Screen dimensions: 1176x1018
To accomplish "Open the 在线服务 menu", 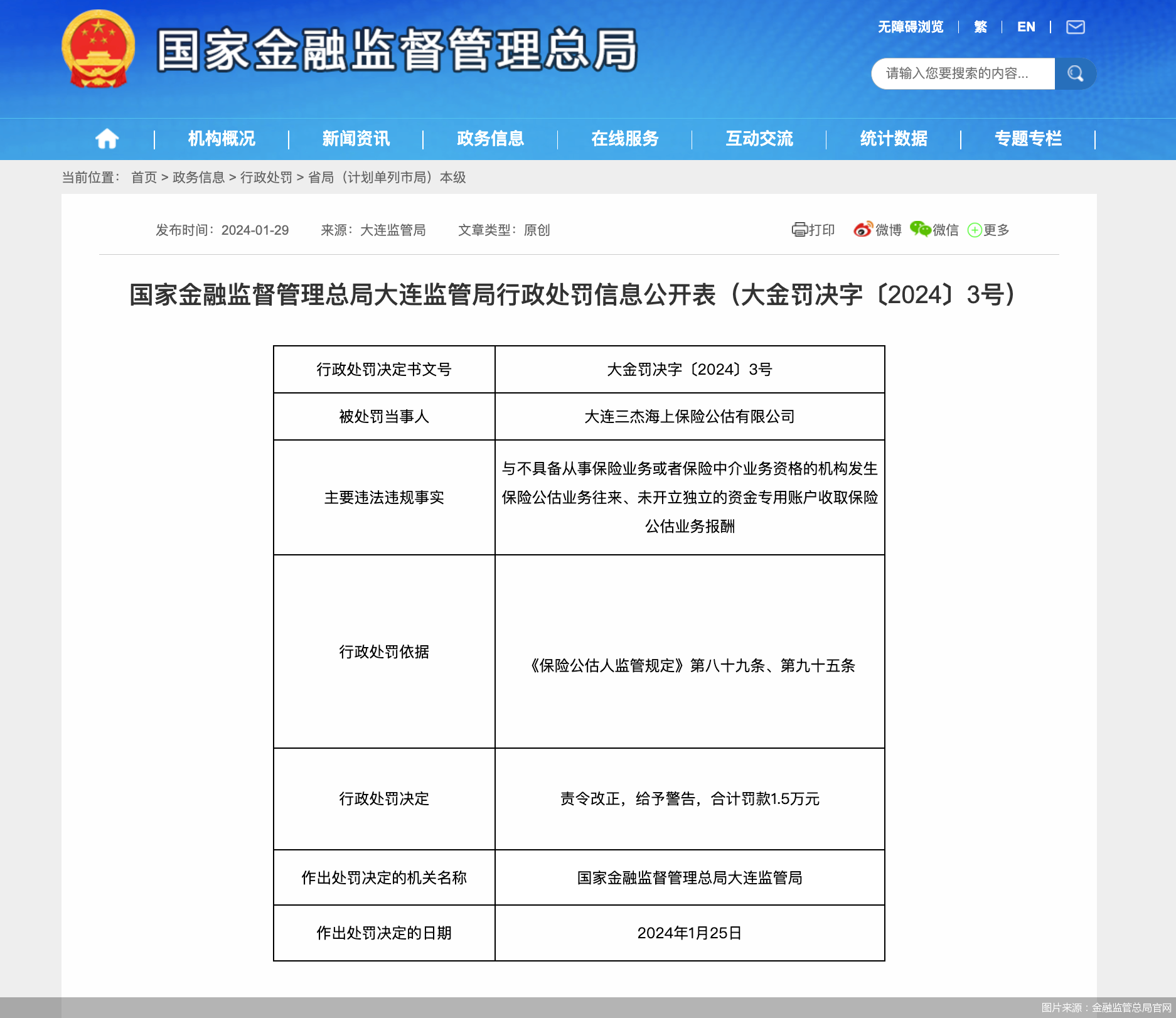I will pos(625,139).
